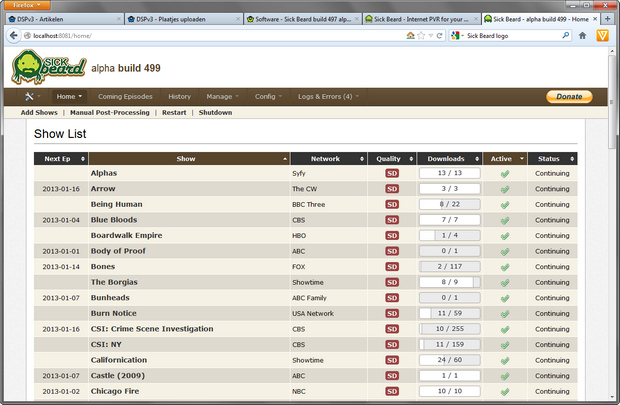Click the SD quality badge for Burn Notice

click(x=392, y=313)
